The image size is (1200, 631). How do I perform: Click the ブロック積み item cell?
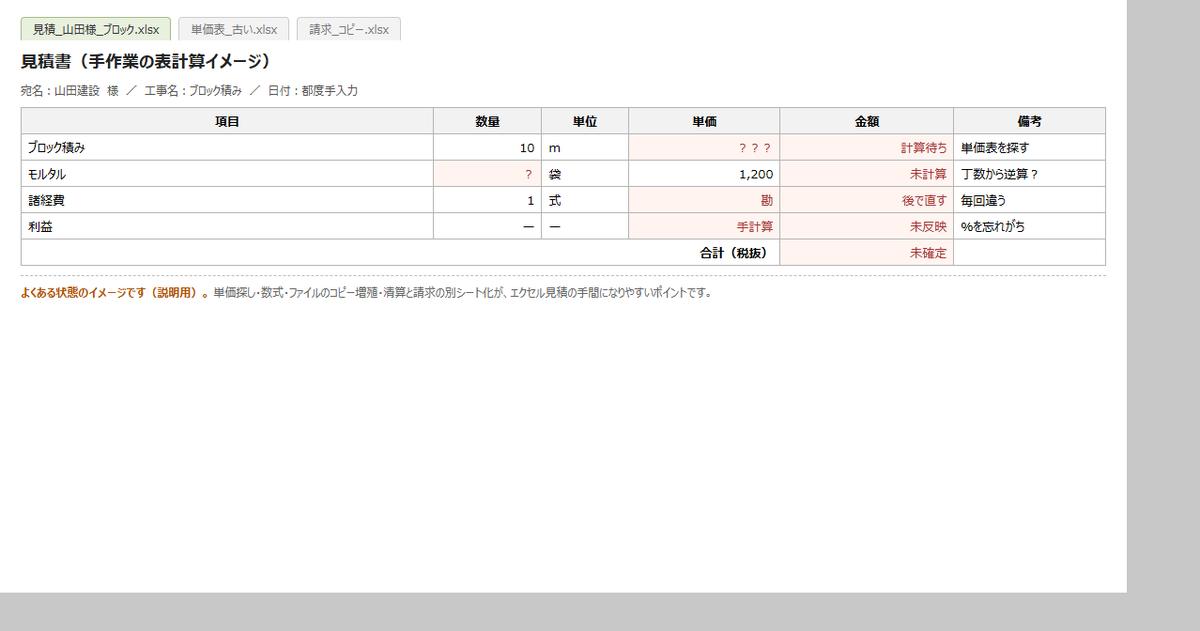coord(227,147)
